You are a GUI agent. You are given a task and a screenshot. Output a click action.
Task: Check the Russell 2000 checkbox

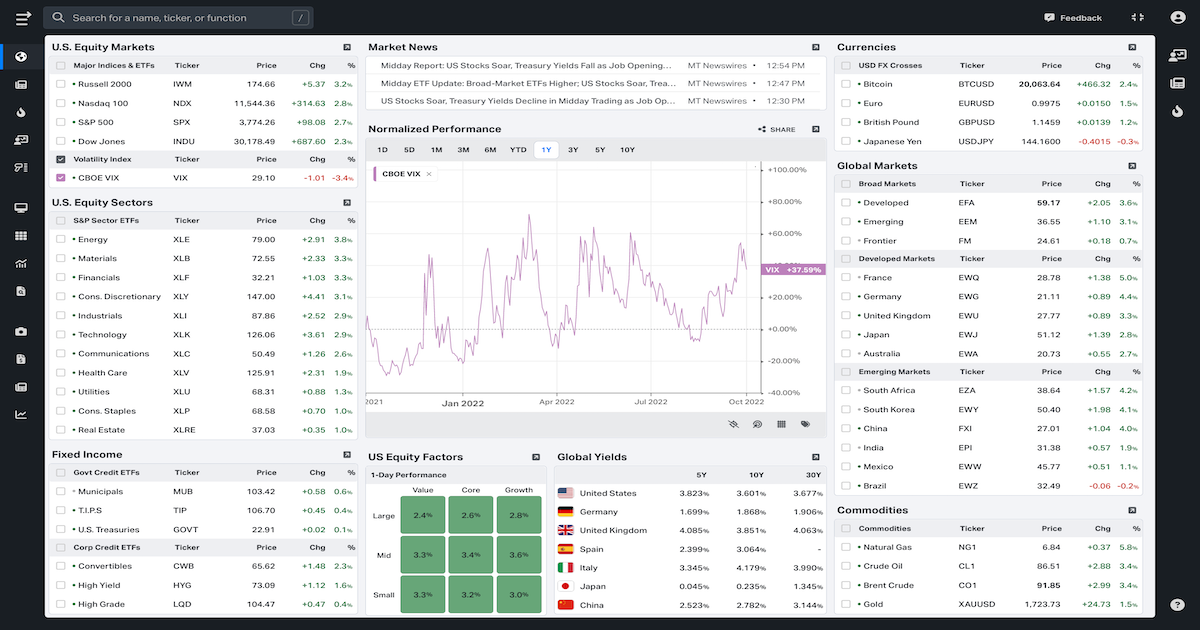(x=61, y=84)
